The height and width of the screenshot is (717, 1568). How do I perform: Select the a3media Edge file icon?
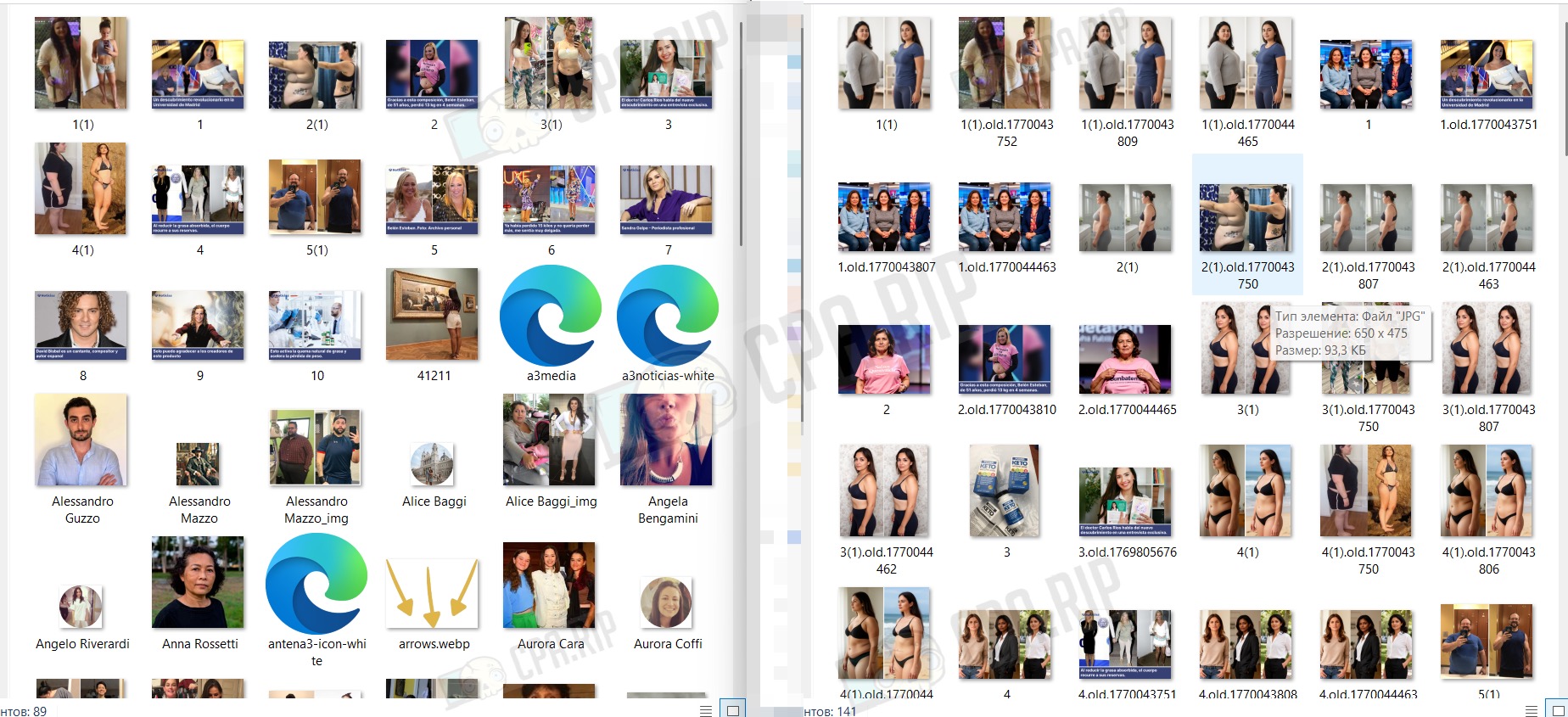551,316
